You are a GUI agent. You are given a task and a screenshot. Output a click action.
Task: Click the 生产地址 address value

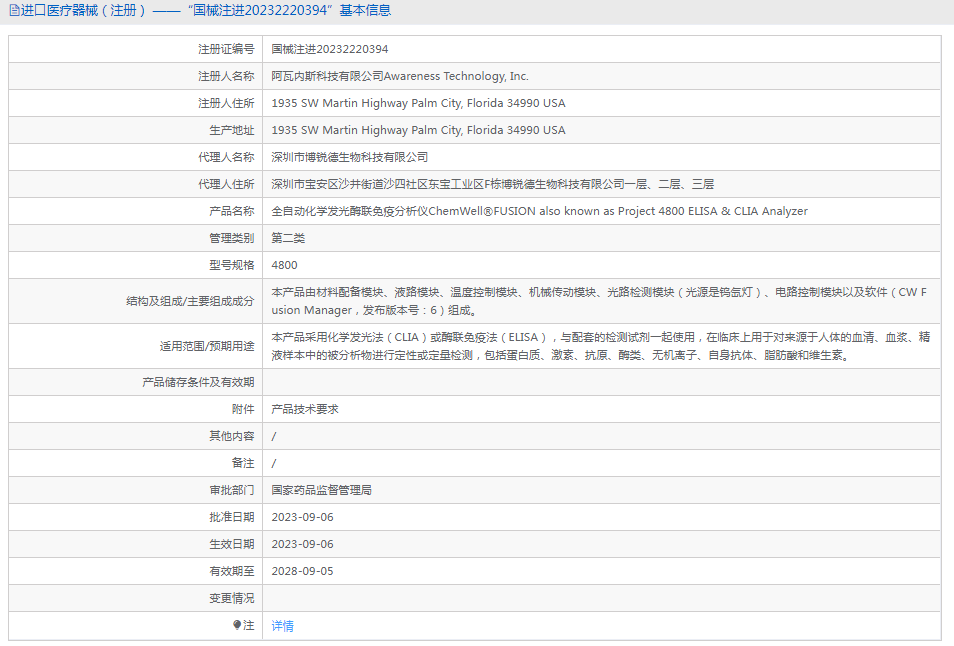[x=418, y=130]
